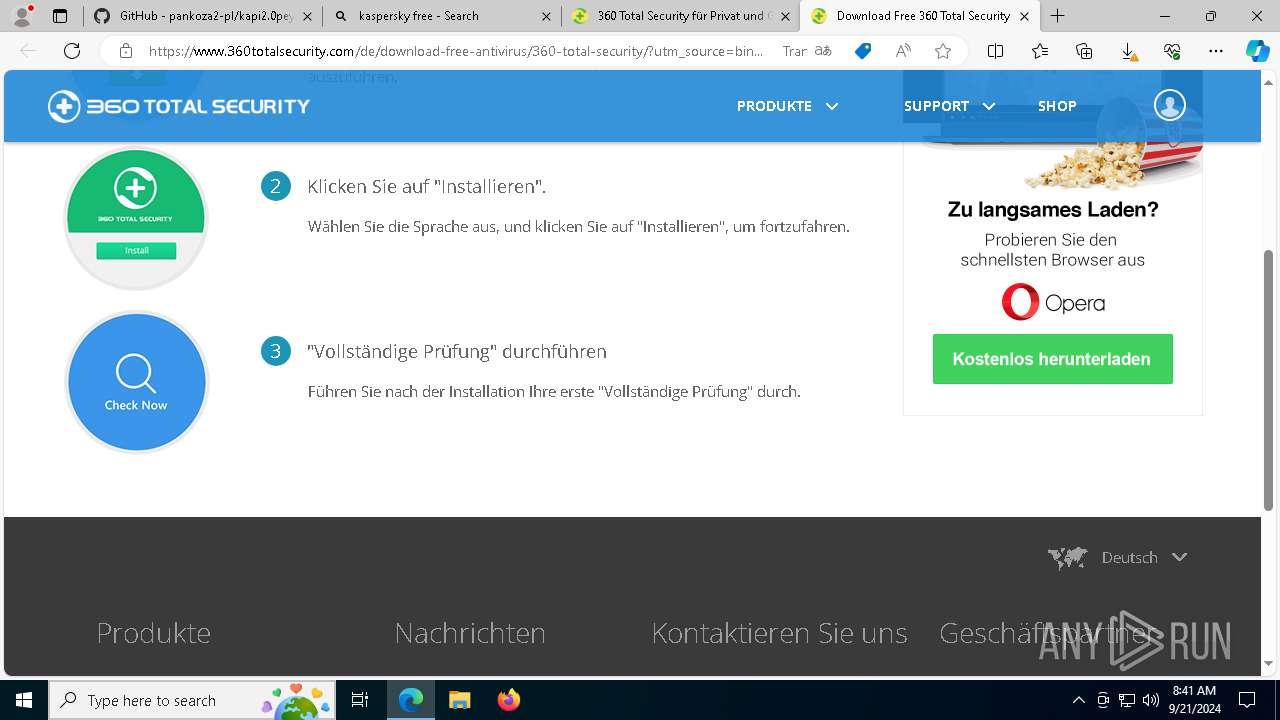
Task: View site information lock icon
Action: 126,51
